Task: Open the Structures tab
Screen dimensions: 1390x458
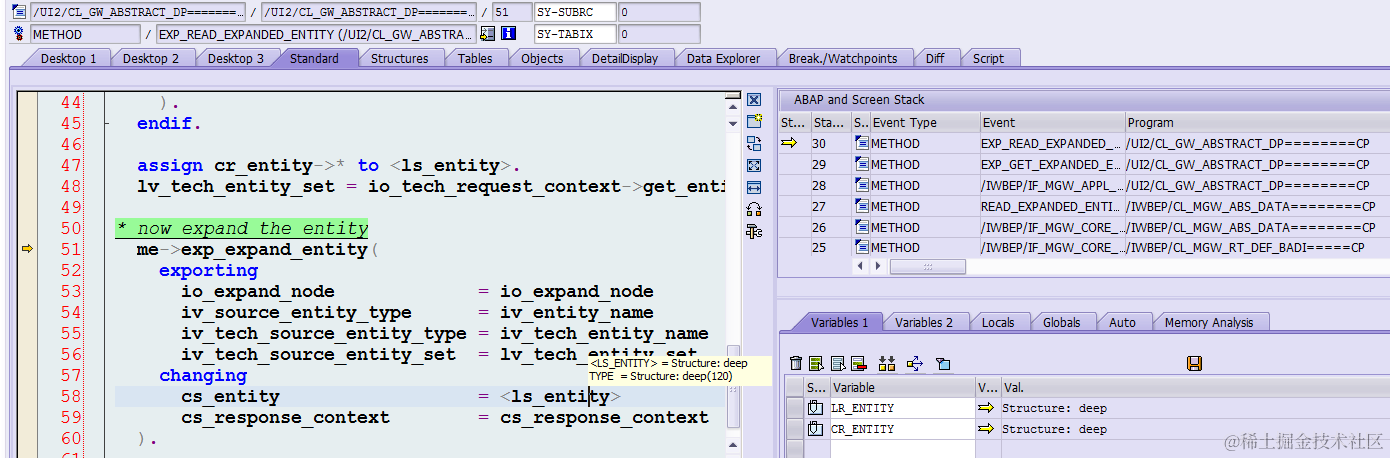Action: (x=400, y=58)
